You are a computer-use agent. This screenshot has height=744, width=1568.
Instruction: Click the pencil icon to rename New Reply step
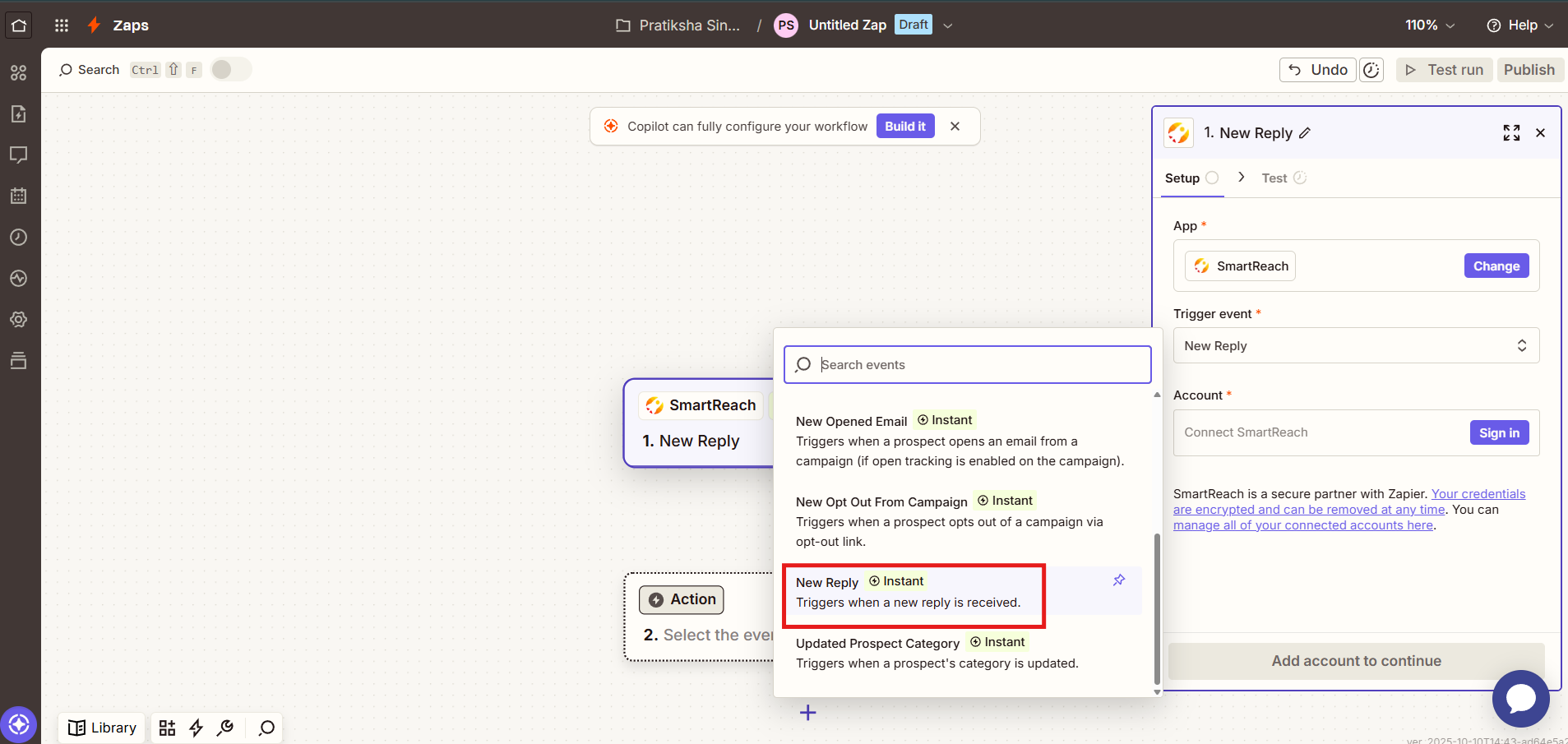point(1305,133)
